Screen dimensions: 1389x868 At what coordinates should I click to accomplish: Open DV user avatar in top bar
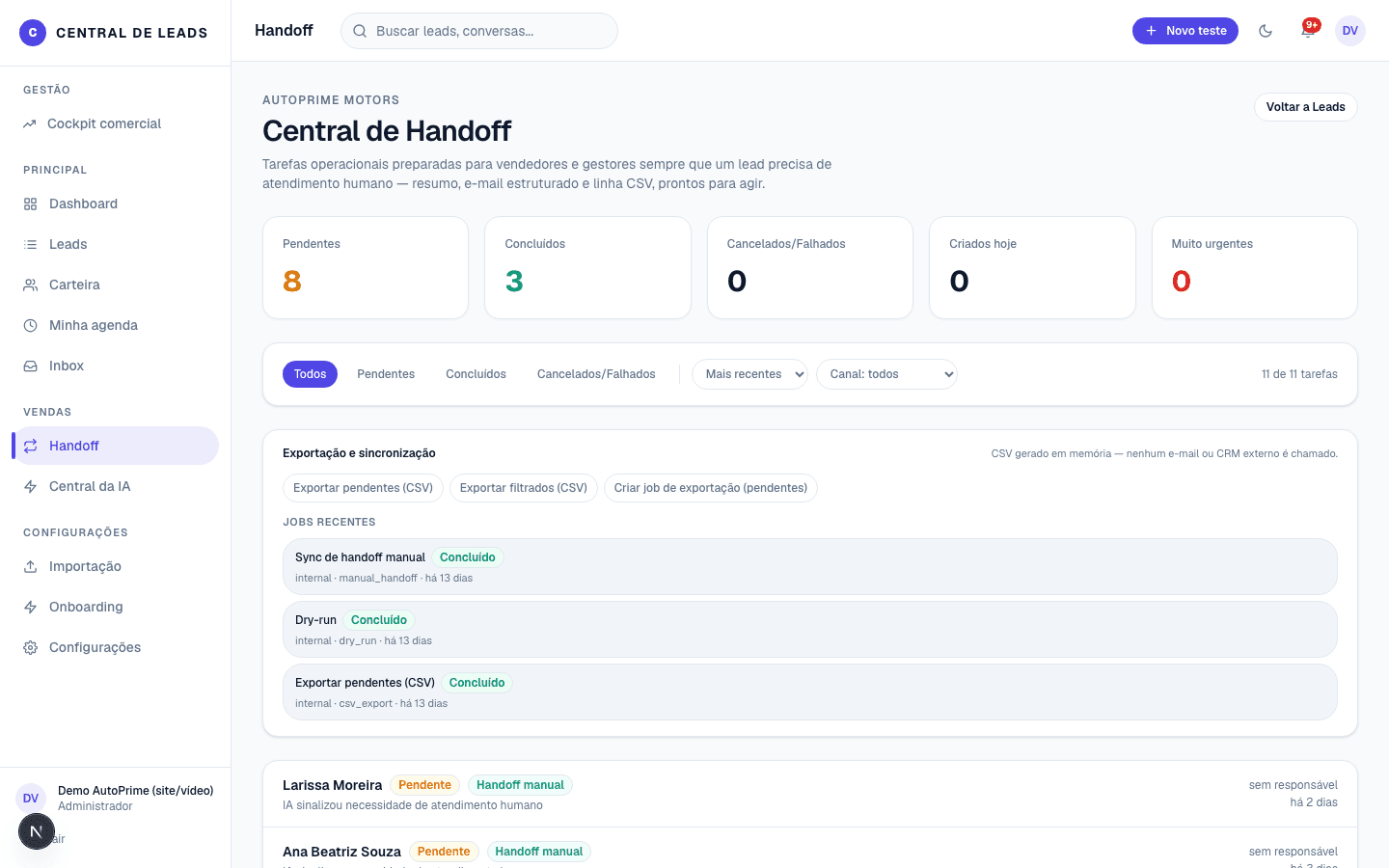click(x=1350, y=31)
